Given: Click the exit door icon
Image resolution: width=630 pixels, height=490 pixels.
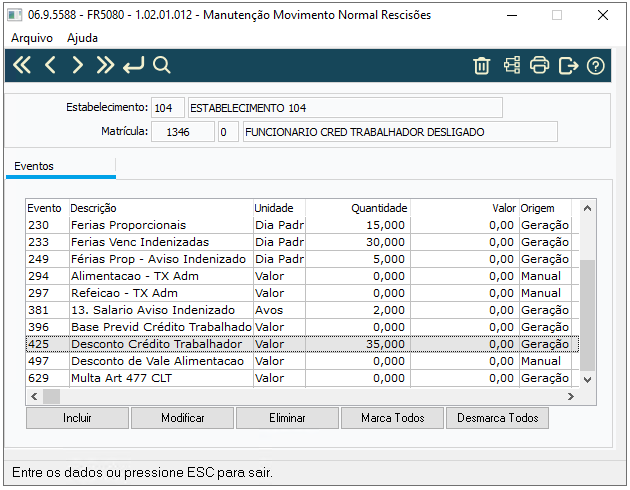Looking at the screenshot, I should 568,65.
